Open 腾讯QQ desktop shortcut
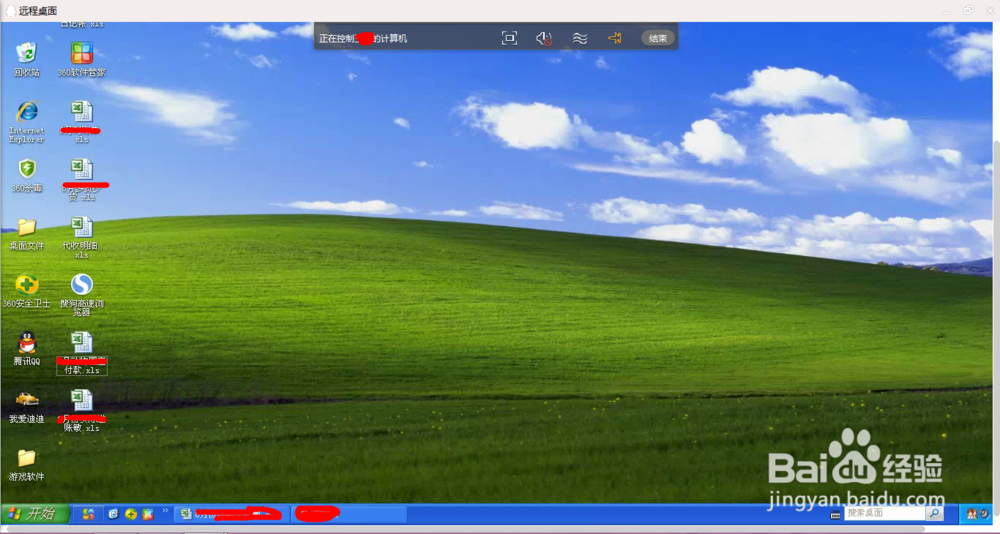1000x534 pixels. 27,348
